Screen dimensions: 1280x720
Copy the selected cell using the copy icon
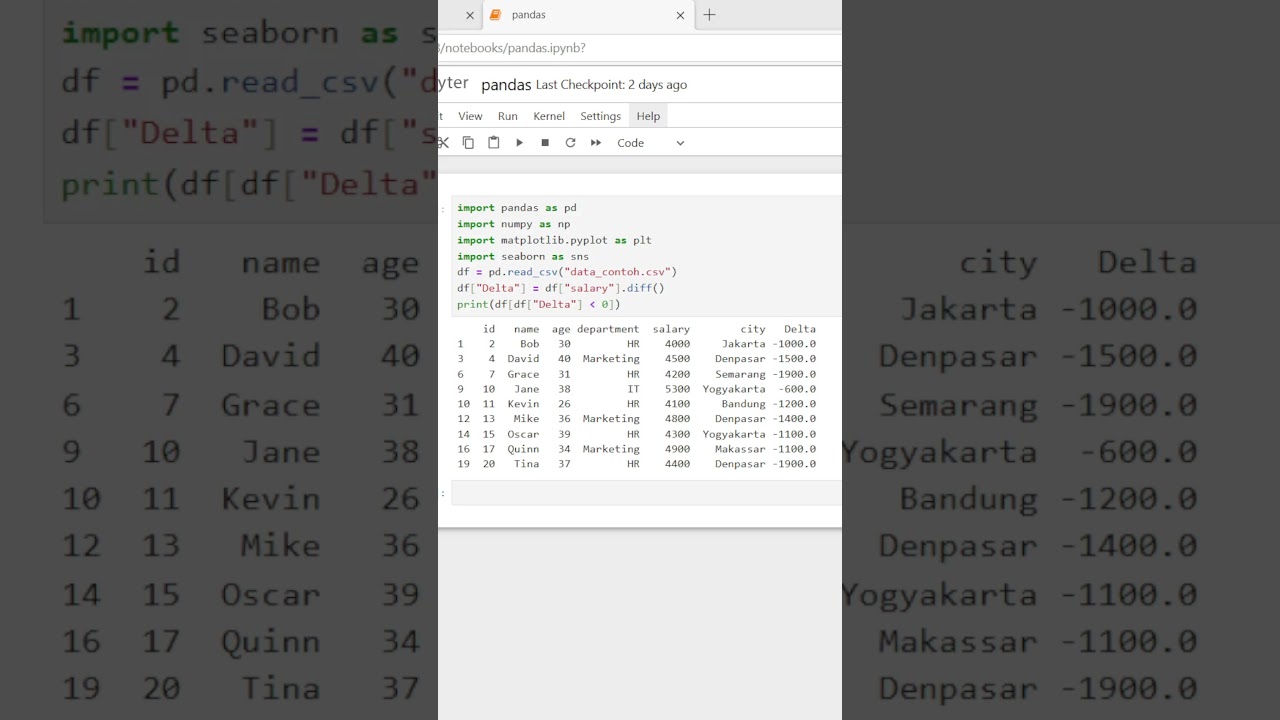click(468, 143)
